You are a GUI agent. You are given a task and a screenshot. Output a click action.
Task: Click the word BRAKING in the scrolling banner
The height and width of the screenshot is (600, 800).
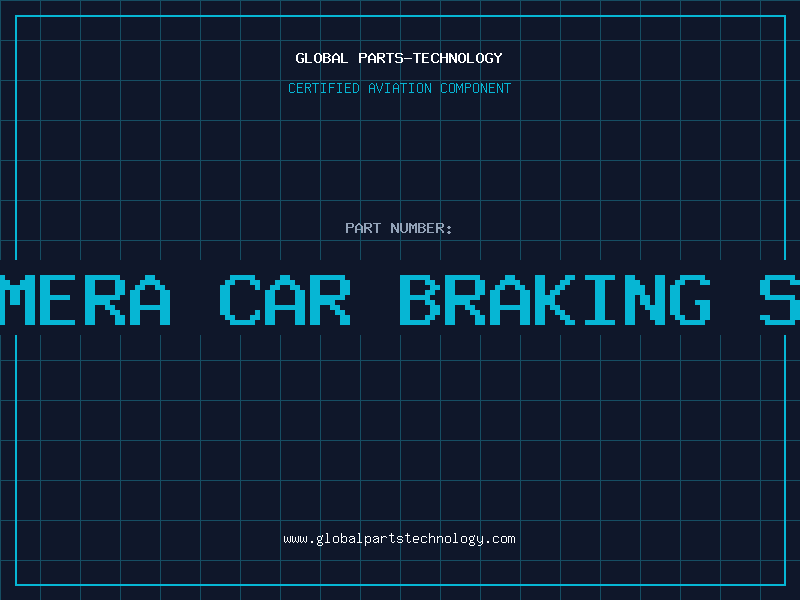(555, 299)
